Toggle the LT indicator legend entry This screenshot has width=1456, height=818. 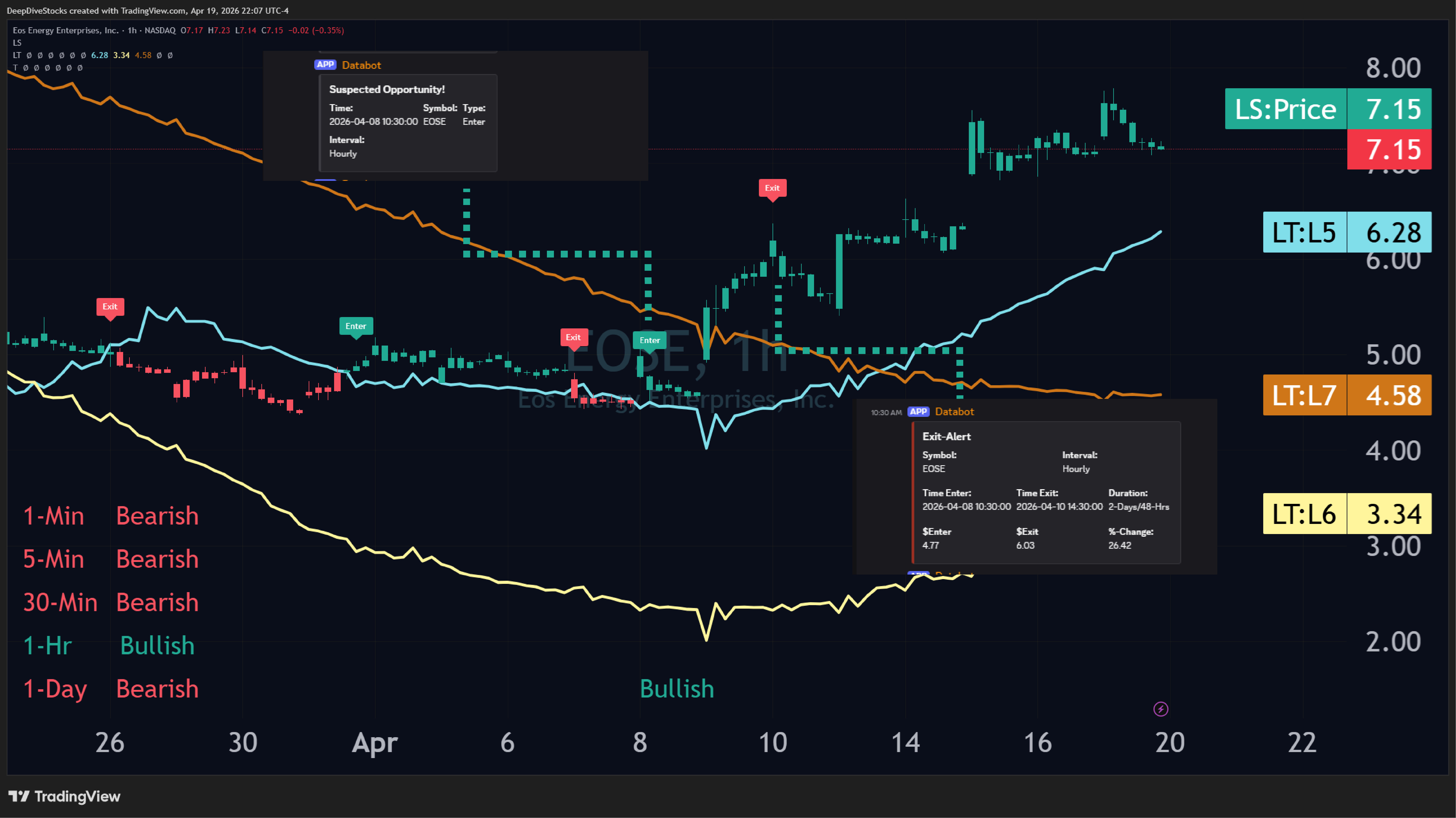tap(18, 55)
